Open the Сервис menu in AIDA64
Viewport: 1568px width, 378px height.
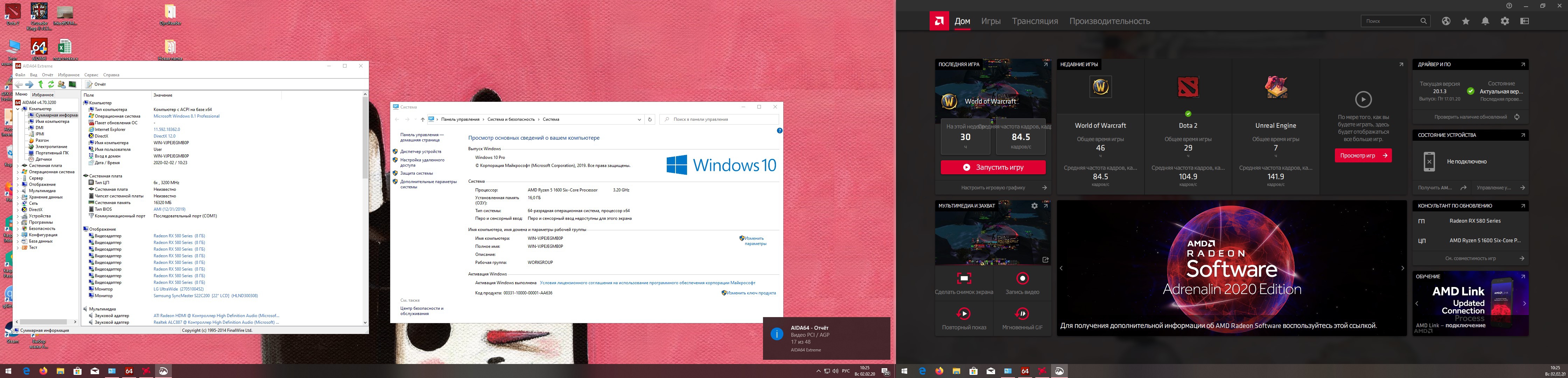tap(91, 75)
